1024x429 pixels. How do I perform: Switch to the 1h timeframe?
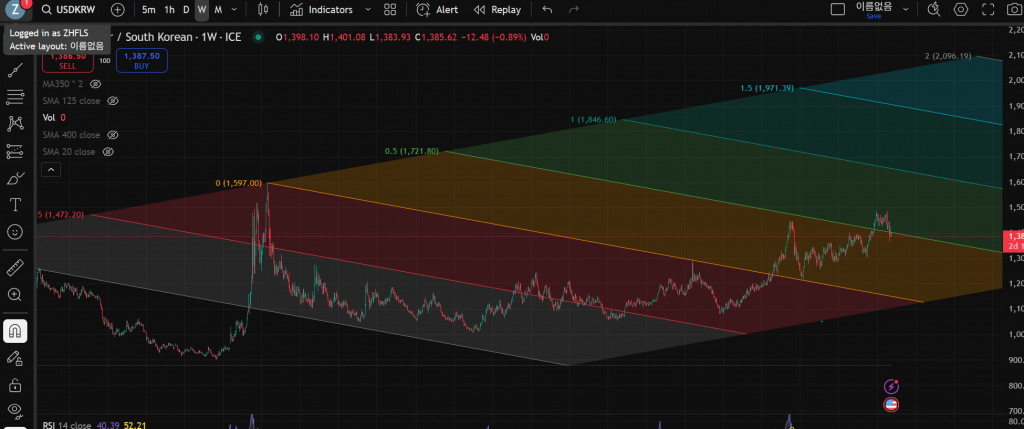click(x=169, y=9)
